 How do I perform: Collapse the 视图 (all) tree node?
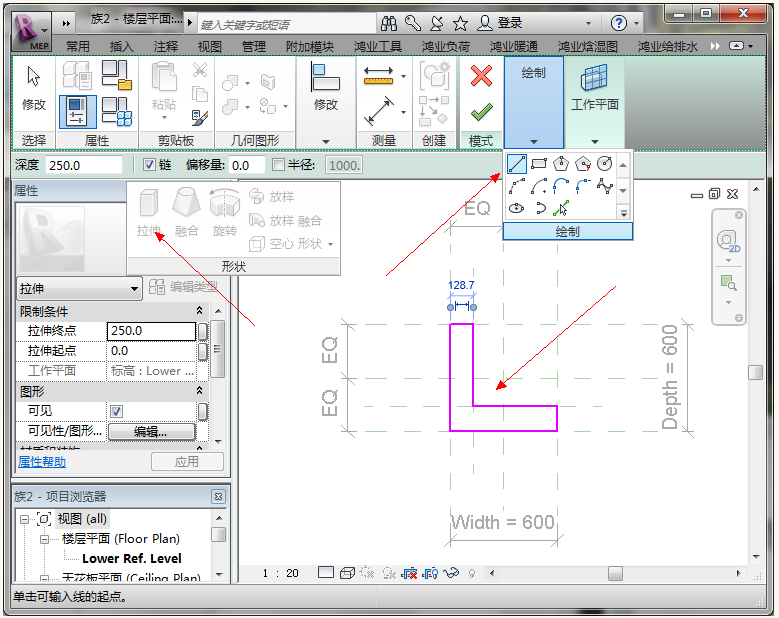[x=25, y=519]
